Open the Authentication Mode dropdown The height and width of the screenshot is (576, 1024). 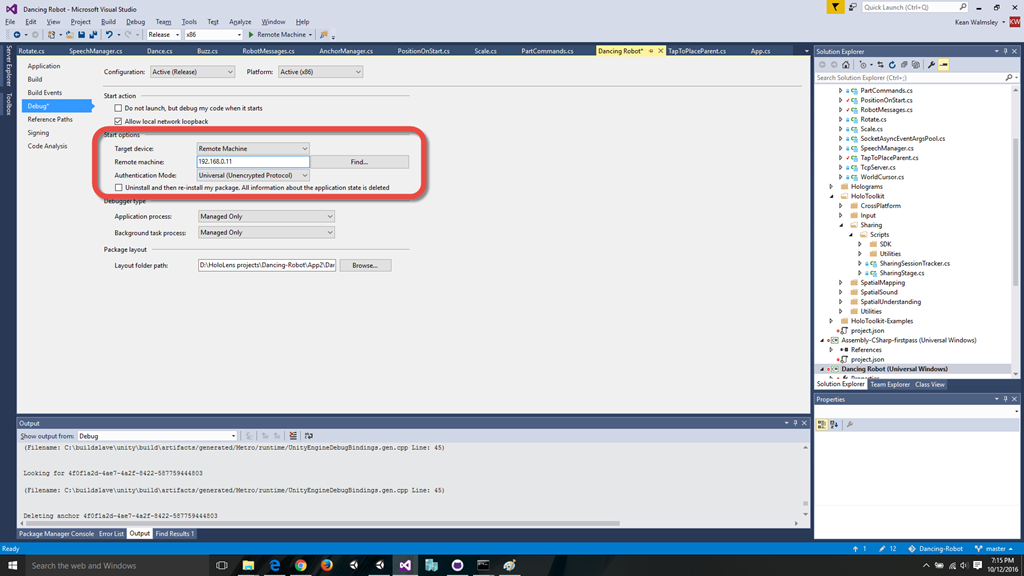(x=253, y=175)
